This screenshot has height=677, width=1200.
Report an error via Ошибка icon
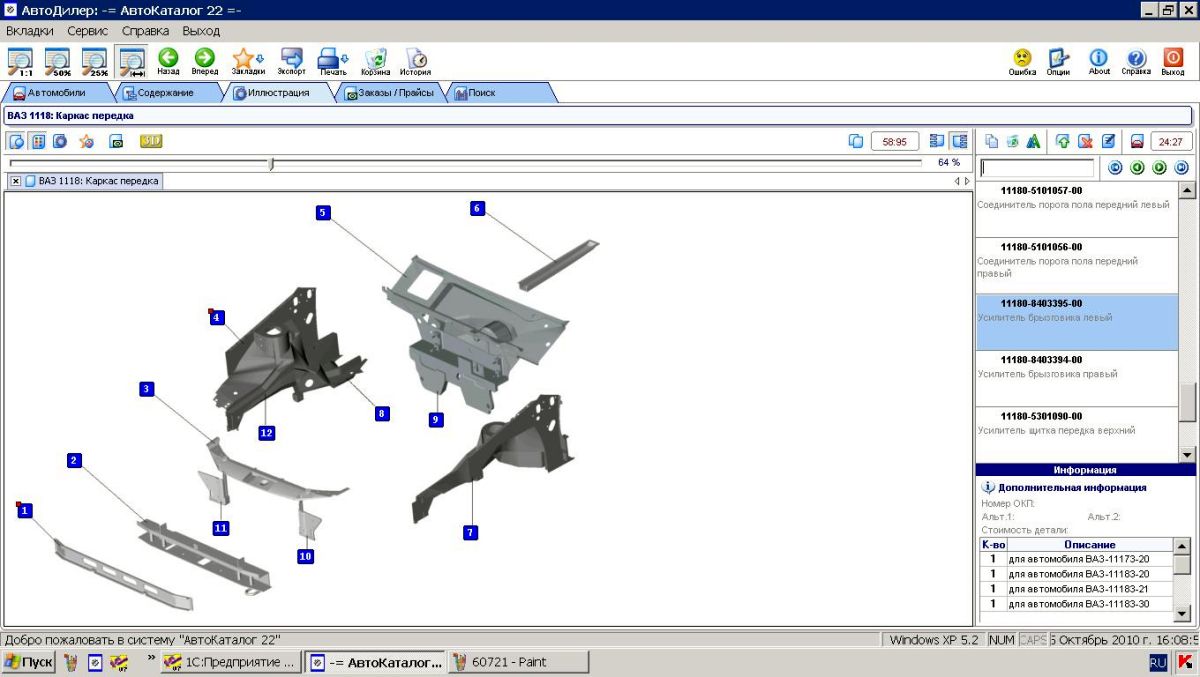coord(1022,62)
